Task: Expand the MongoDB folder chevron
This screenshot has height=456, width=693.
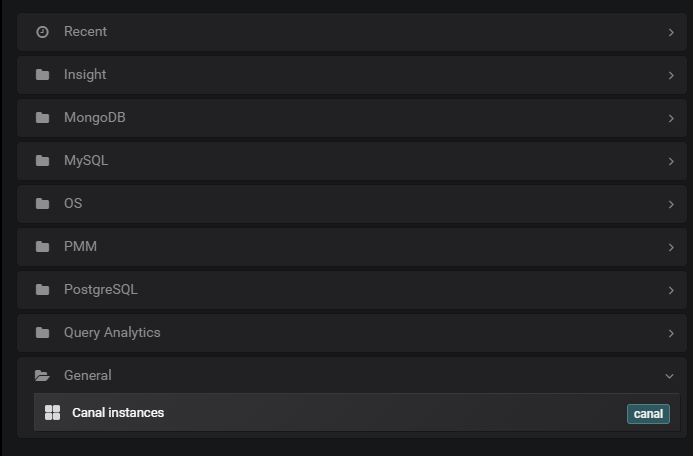Action: [671, 118]
